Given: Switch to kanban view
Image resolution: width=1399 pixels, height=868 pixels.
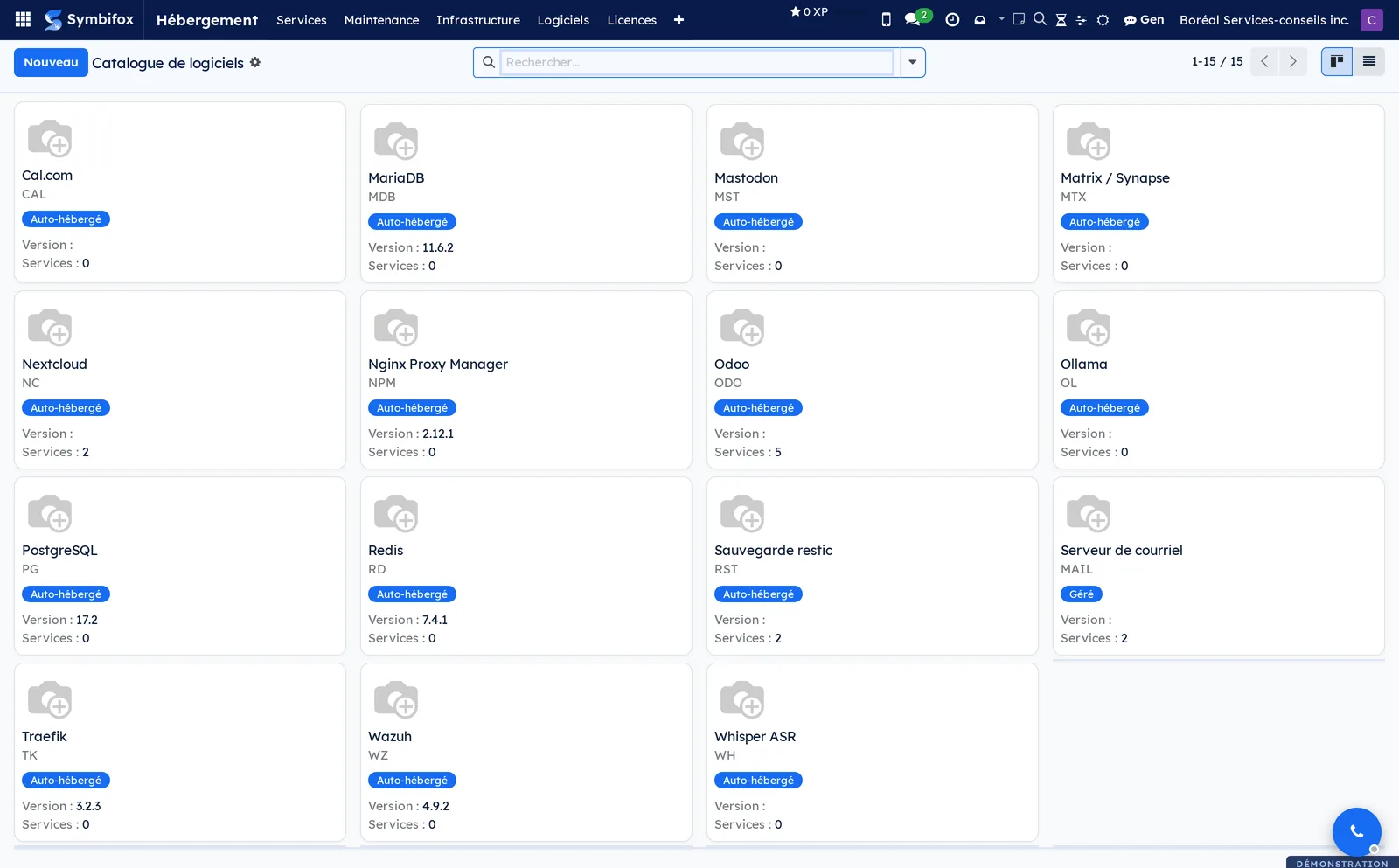Looking at the screenshot, I should (x=1337, y=61).
